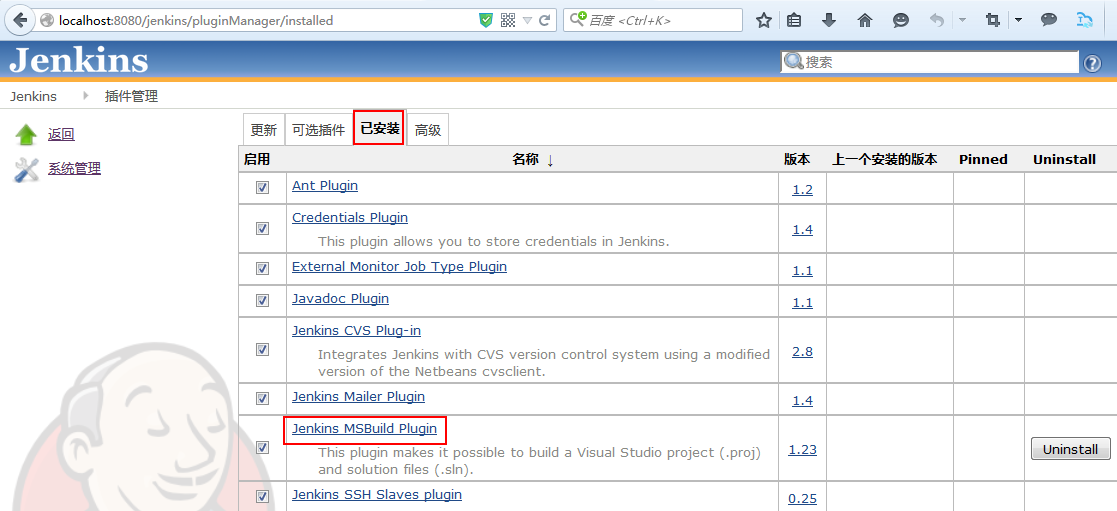
Task: Sort by the 名称 column header
Action: pyautogui.click(x=533, y=160)
